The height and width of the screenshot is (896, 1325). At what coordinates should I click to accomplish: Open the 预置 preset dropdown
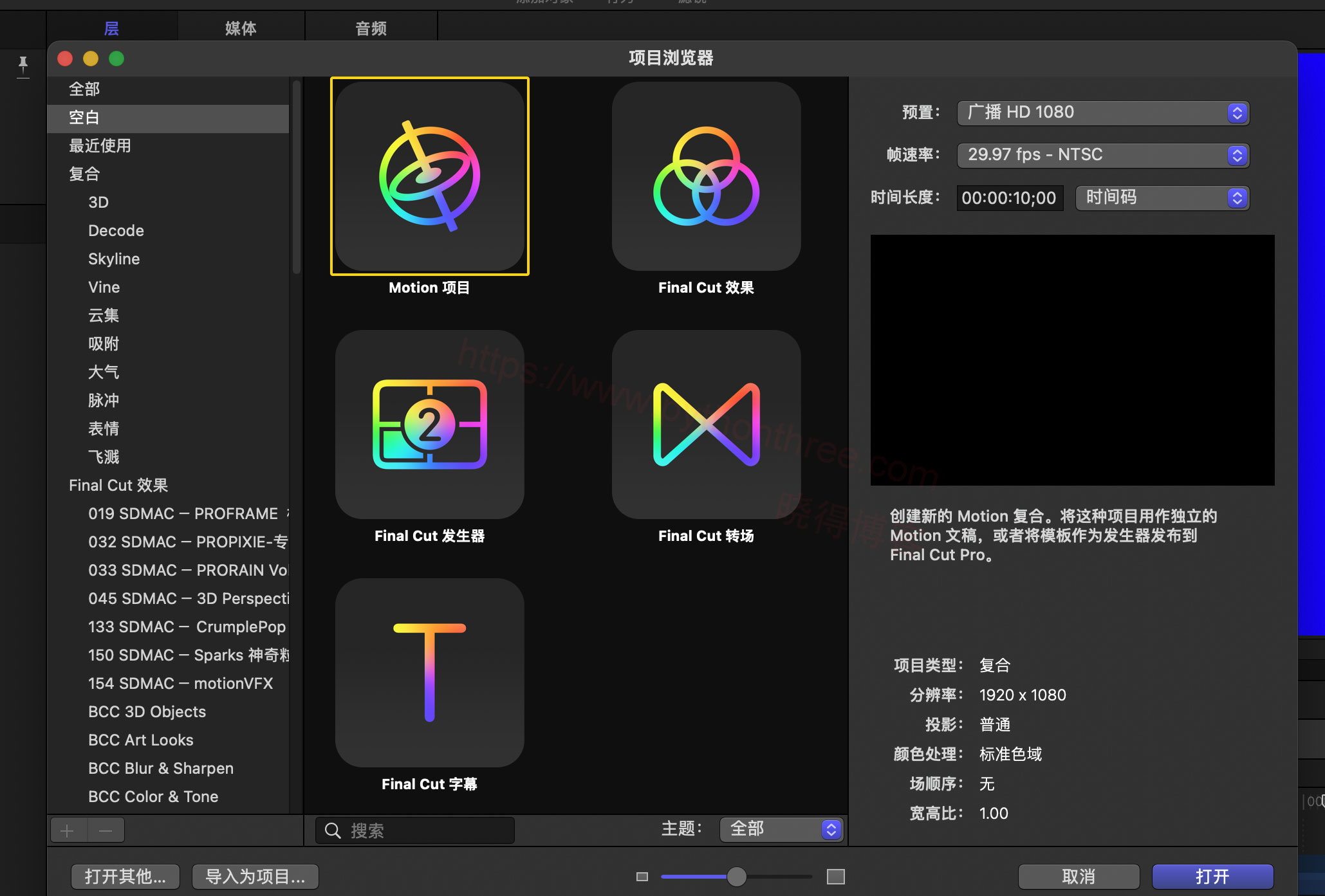coord(1103,113)
